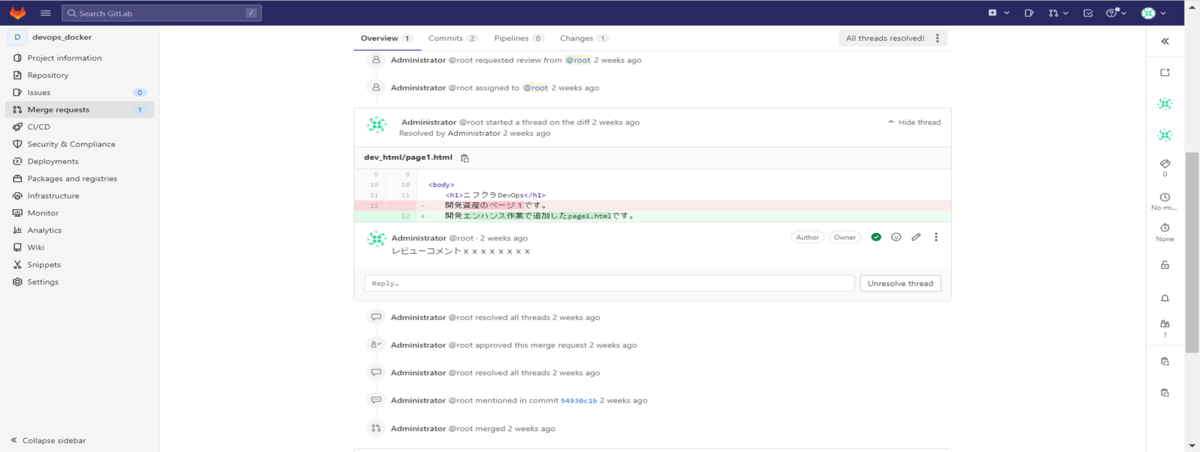Open Packages and registries
The image size is (1200, 452).
point(72,178)
